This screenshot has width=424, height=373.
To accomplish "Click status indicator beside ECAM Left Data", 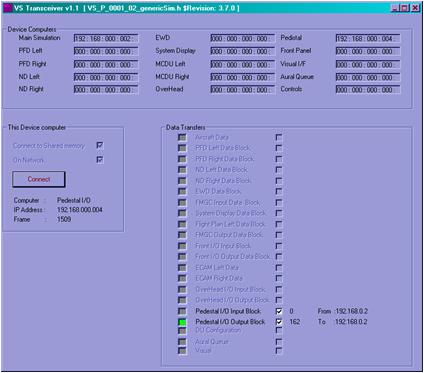I will coord(182,268).
